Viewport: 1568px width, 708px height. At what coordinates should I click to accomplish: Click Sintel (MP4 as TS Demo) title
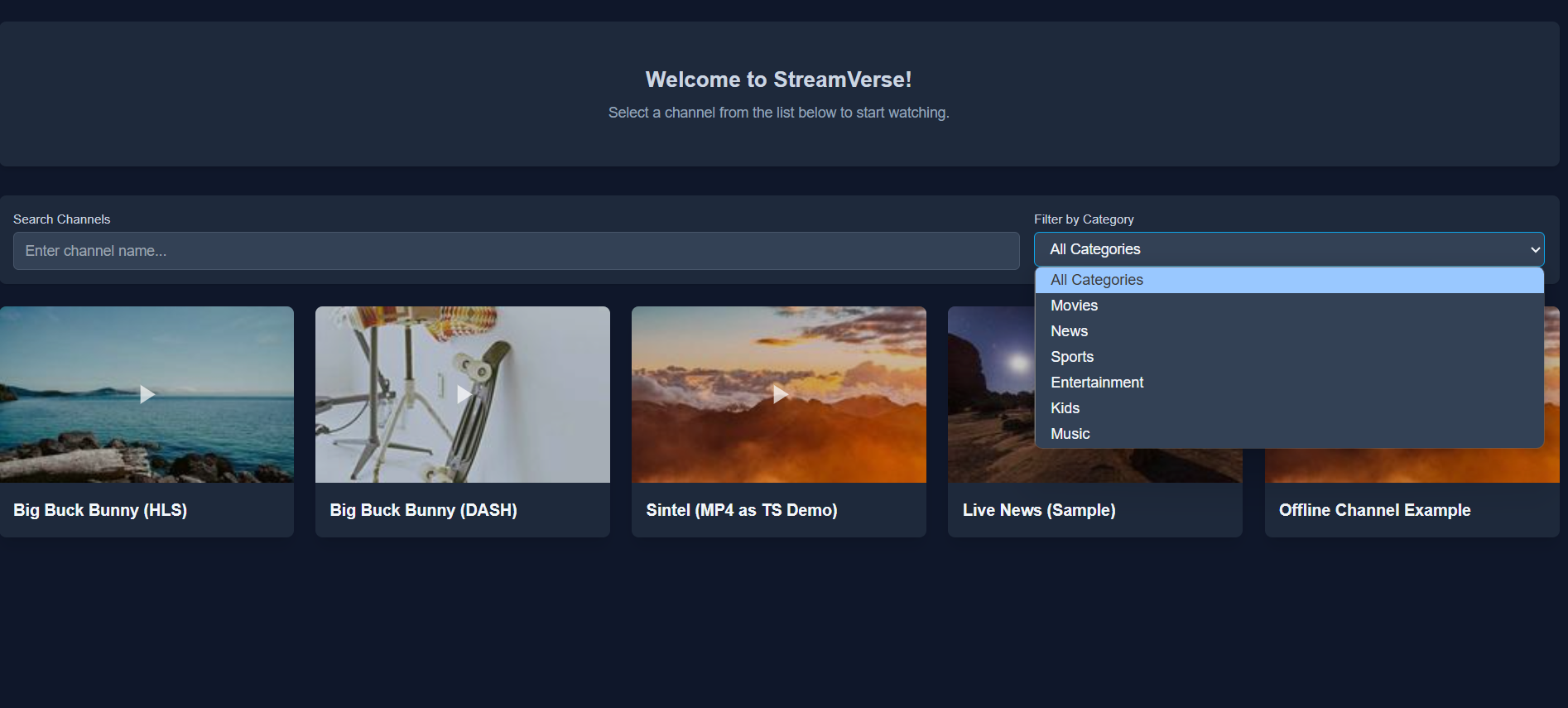(741, 510)
